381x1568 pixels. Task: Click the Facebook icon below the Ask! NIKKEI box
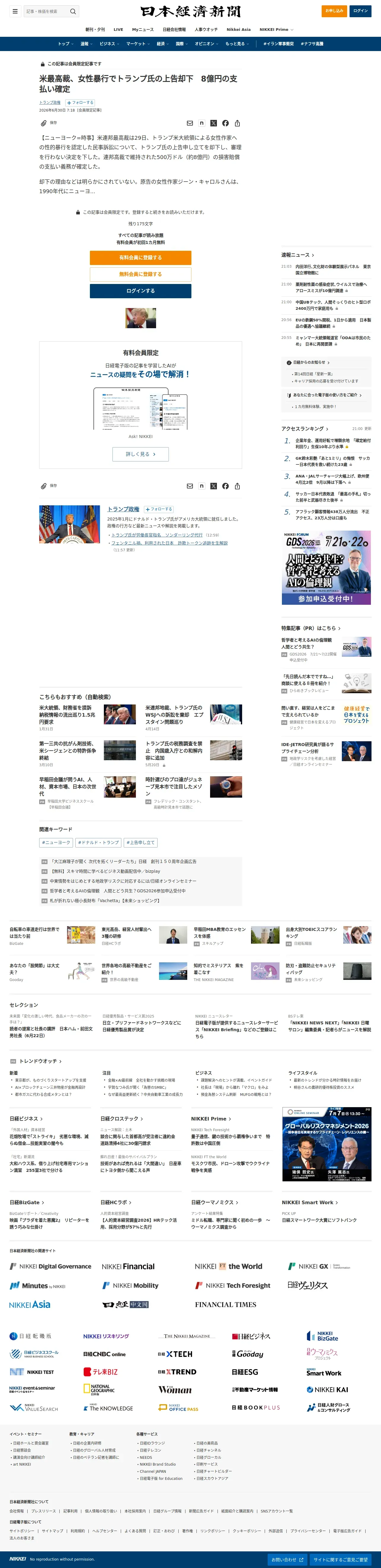[x=225, y=486]
